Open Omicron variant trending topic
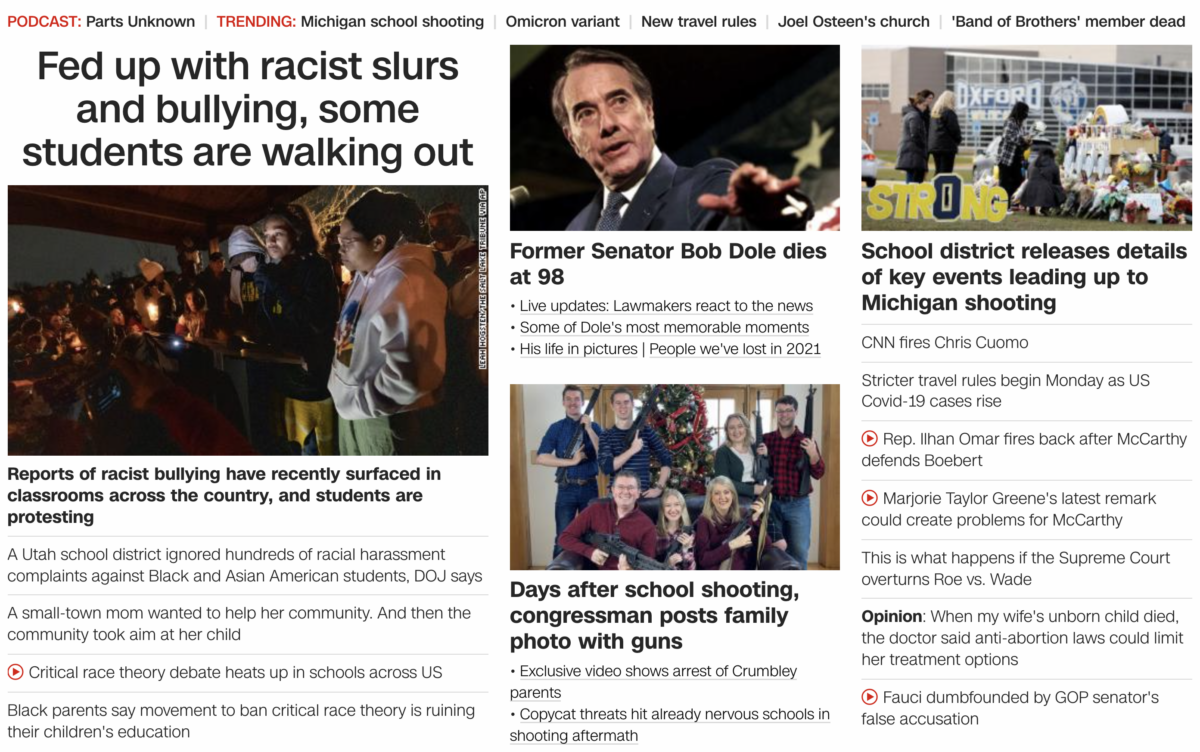 (562, 21)
